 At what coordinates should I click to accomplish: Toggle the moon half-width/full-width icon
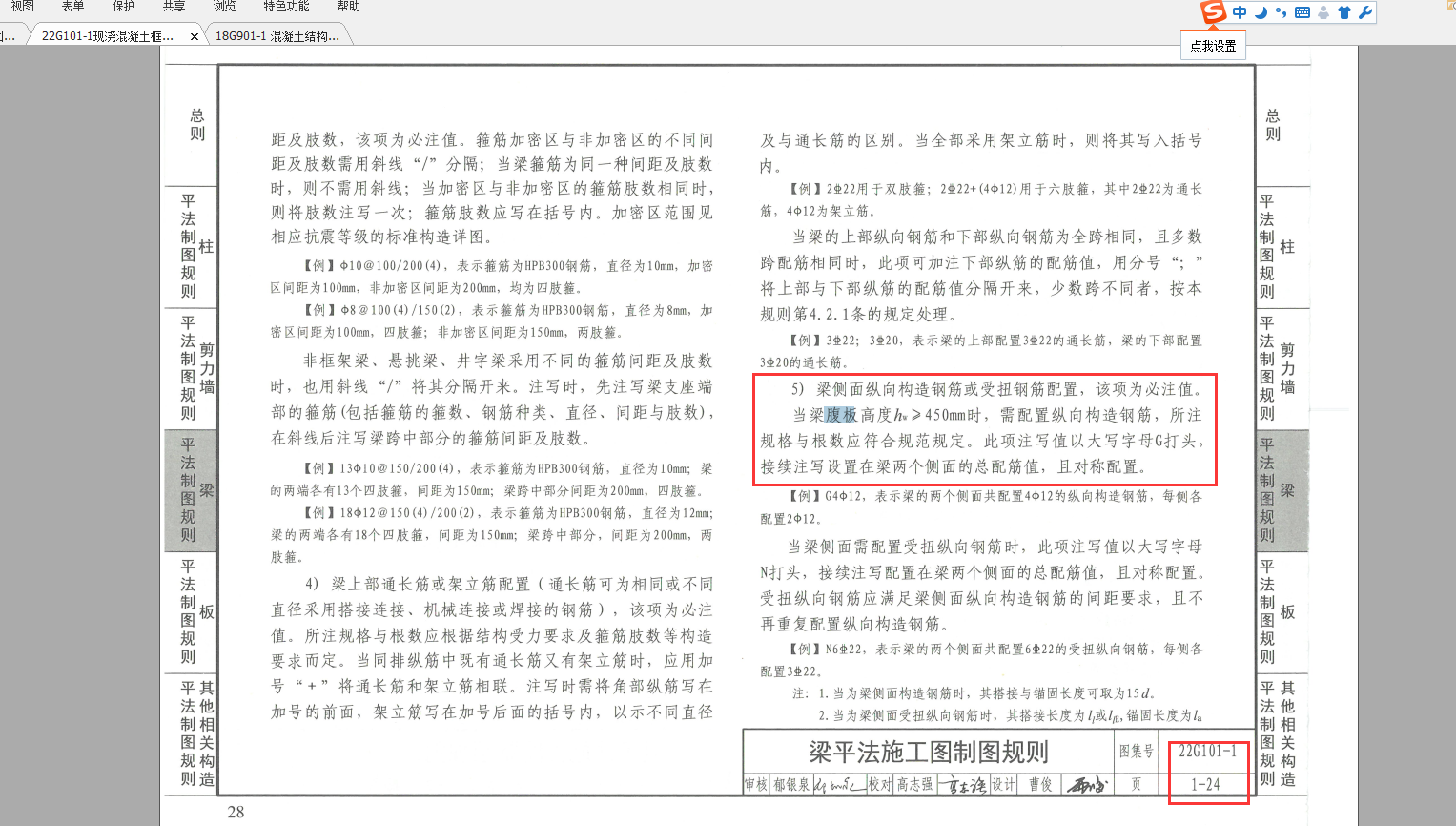tap(1261, 12)
